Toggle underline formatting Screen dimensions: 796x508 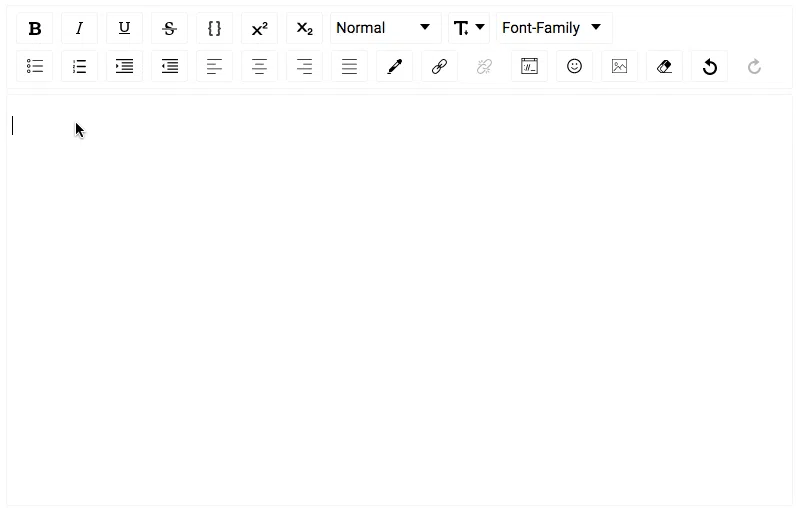(124, 28)
